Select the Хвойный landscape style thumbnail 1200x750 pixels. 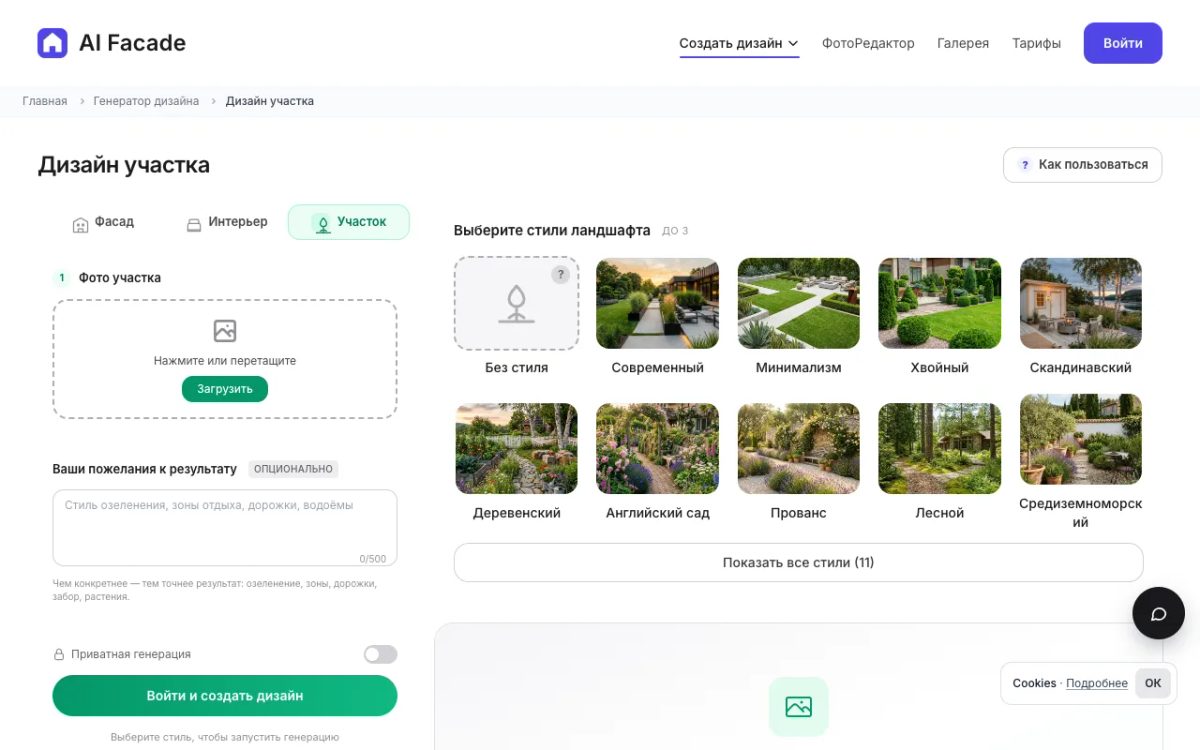(x=939, y=303)
